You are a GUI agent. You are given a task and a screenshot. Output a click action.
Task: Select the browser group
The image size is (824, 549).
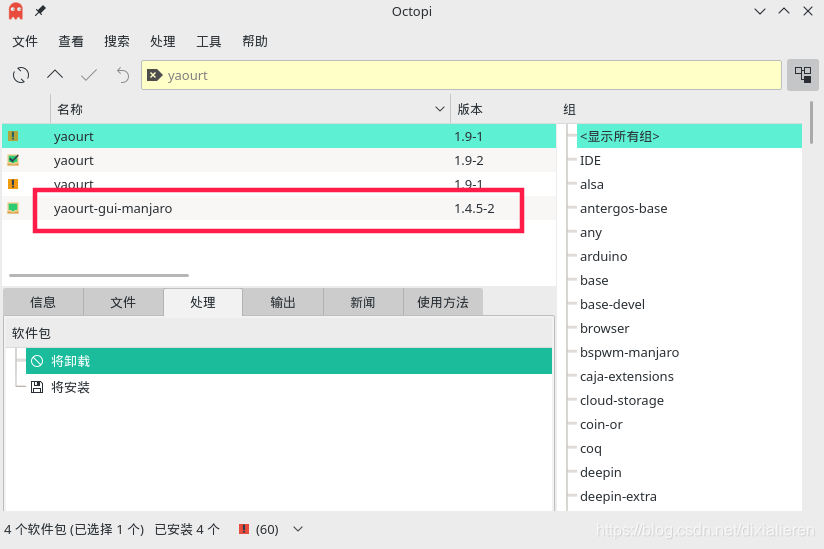[604, 328]
